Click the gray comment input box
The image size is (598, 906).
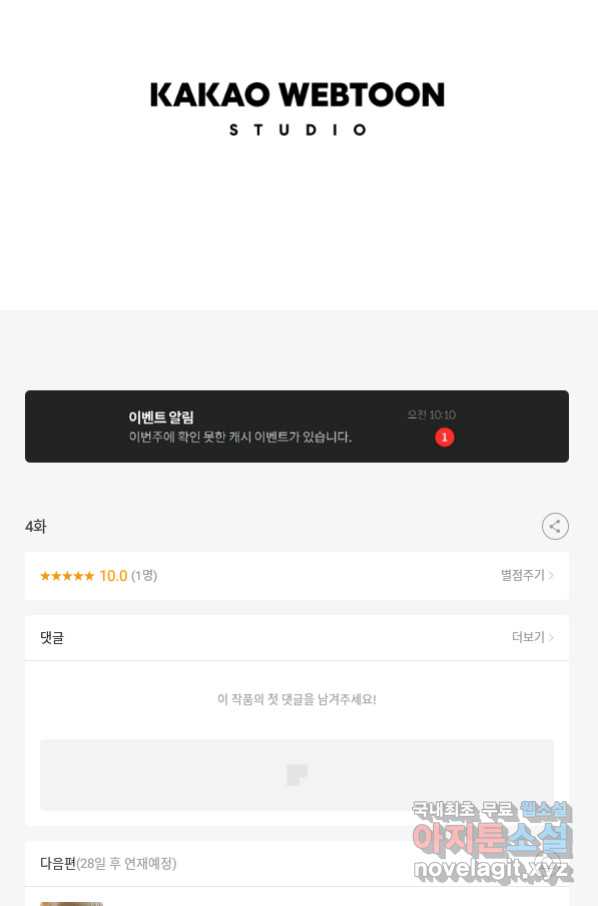click(297, 775)
